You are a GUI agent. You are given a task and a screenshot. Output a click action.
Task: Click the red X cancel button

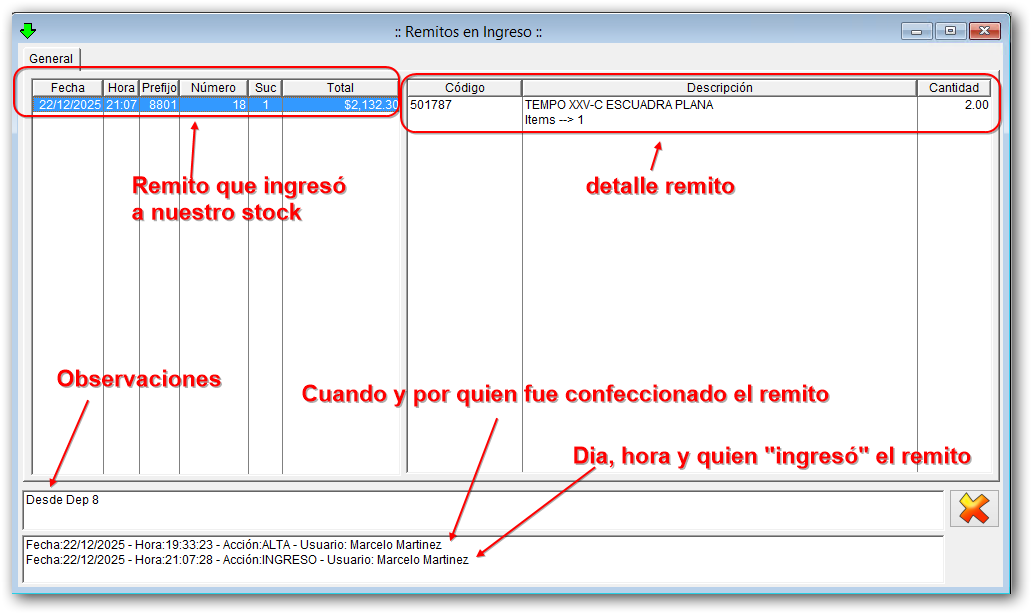pos(973,509)
